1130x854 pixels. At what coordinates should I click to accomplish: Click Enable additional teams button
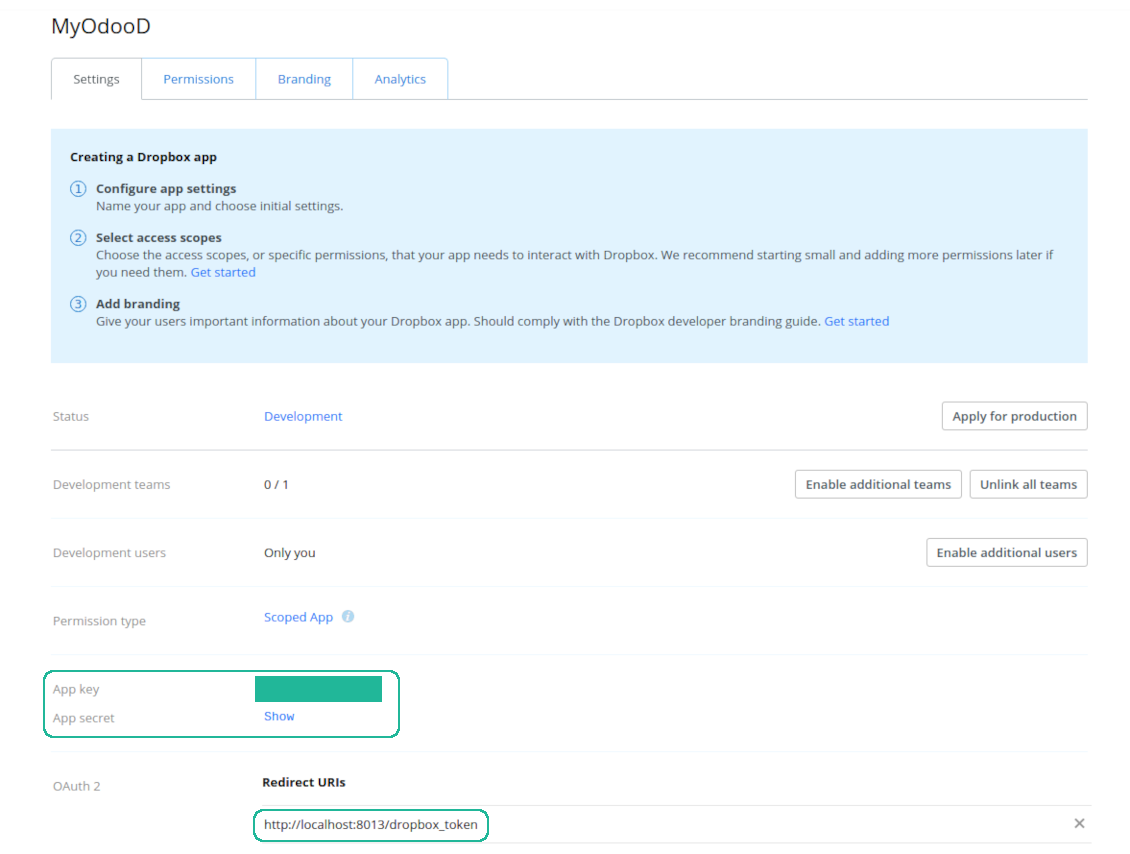click(x=878, y=484)
